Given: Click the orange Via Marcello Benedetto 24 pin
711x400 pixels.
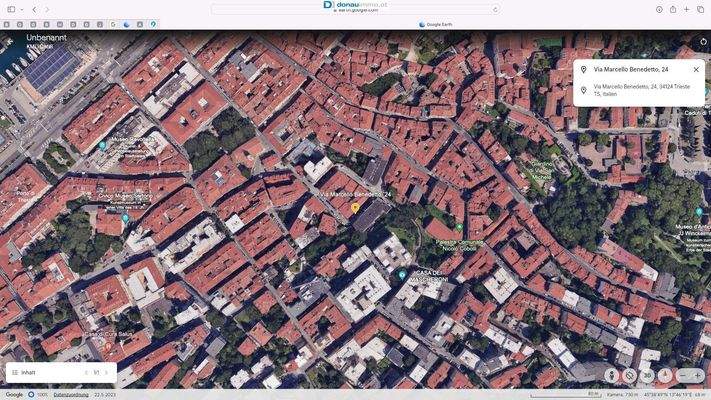Looking at the screenshot, I should [x=355, y=208].
